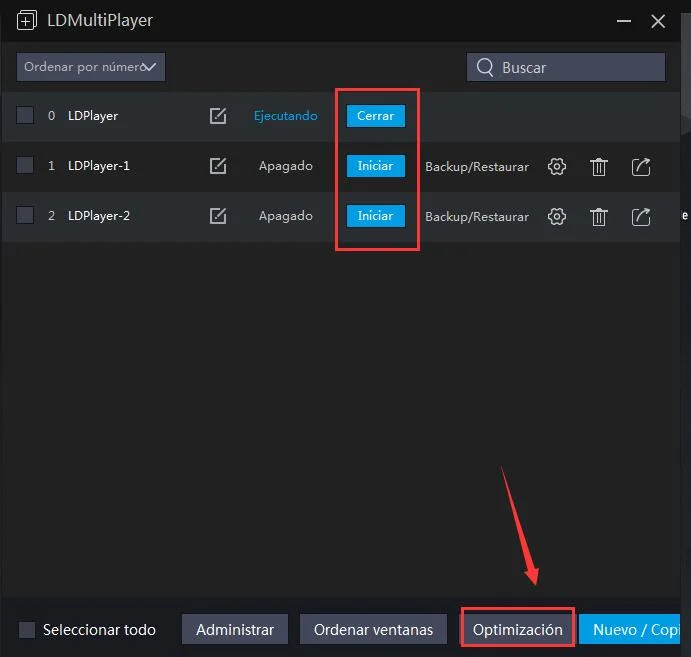Open settings gear for LDPlayer-1
Viewport: 691px width, 657px height.
pos(557,167)
